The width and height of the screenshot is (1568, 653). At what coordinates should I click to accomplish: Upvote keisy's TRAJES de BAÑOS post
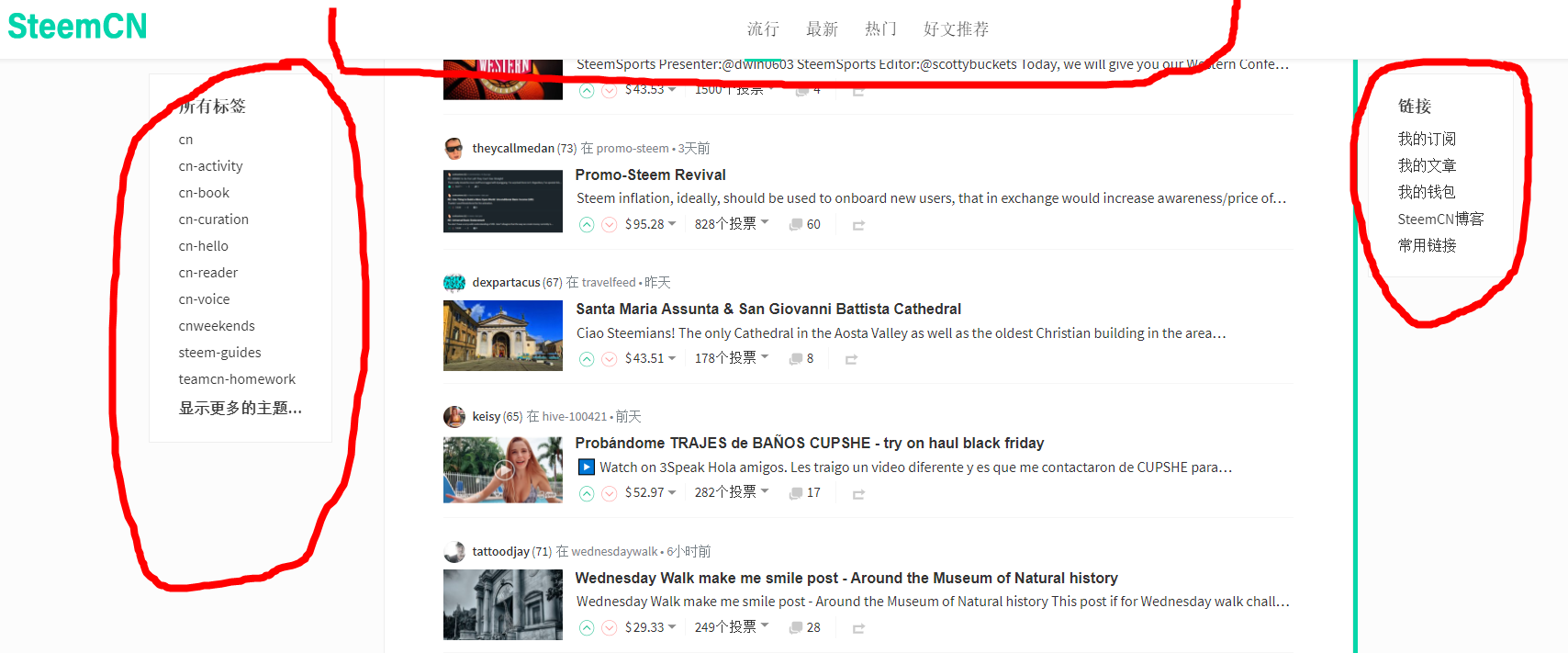coord(587,493)
